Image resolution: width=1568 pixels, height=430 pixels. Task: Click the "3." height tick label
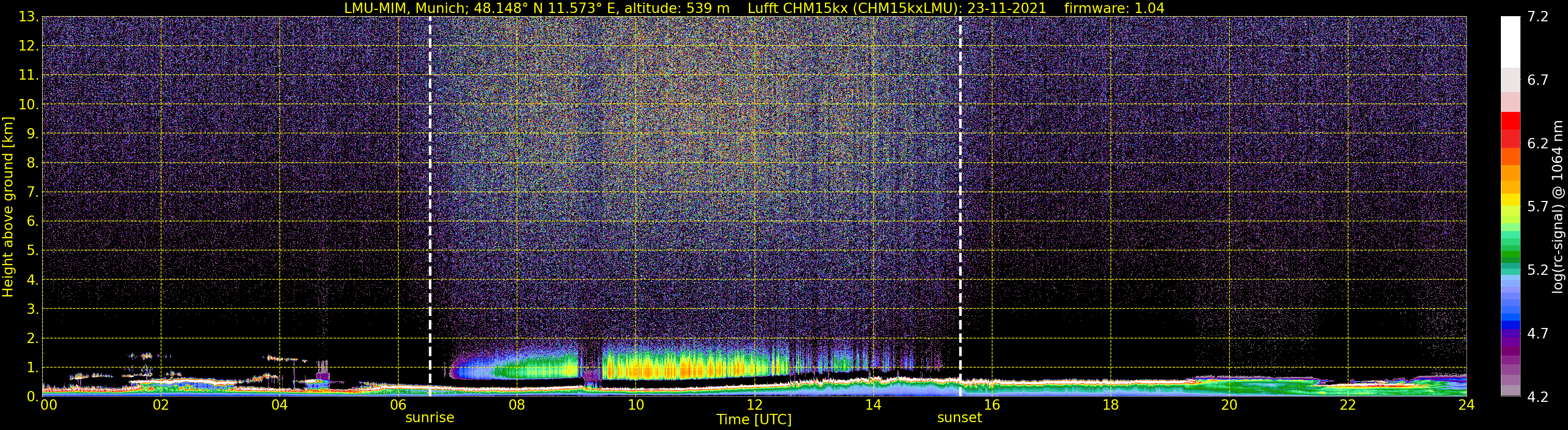coord(32,309)
